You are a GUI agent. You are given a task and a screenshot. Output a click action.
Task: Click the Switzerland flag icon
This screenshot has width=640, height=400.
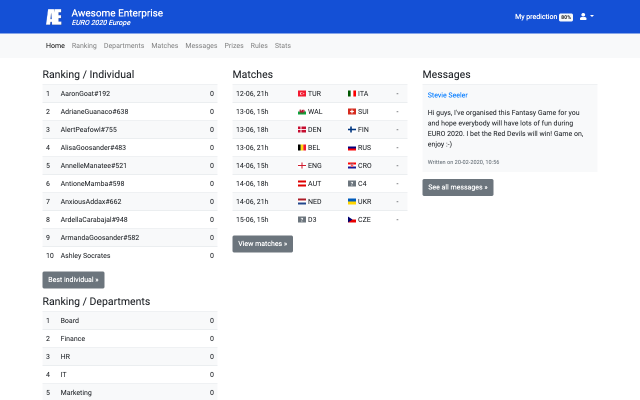(x=351, y=111)
